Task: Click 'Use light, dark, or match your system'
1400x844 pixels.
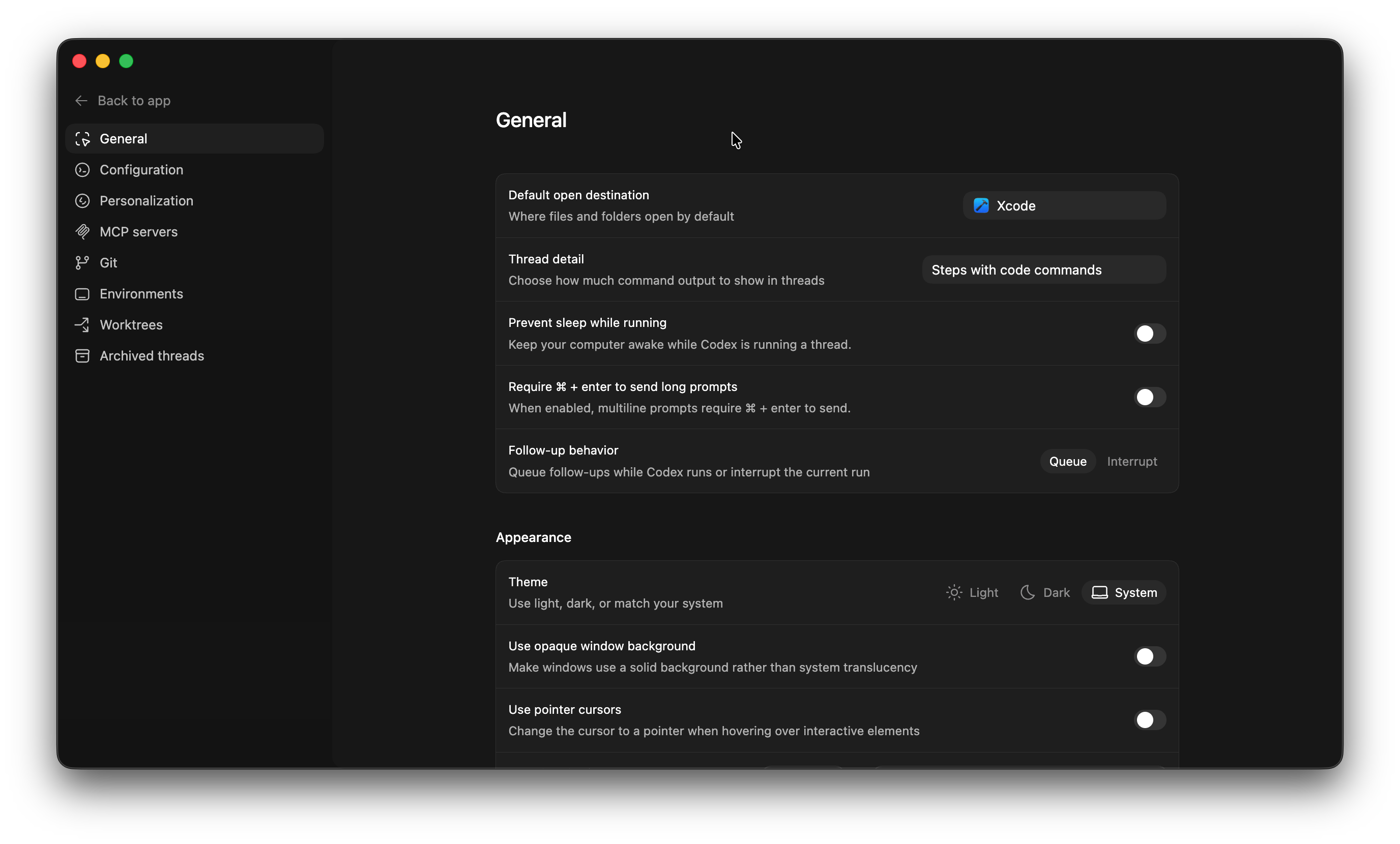Action: [x=616, y=603]
